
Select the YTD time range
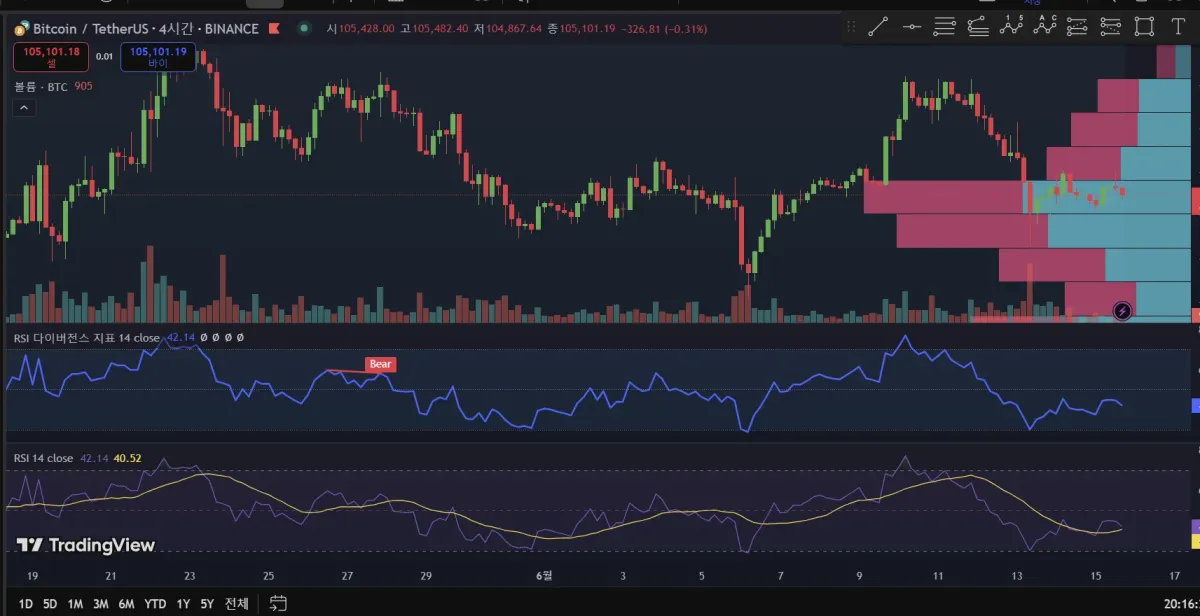[155, 604]
